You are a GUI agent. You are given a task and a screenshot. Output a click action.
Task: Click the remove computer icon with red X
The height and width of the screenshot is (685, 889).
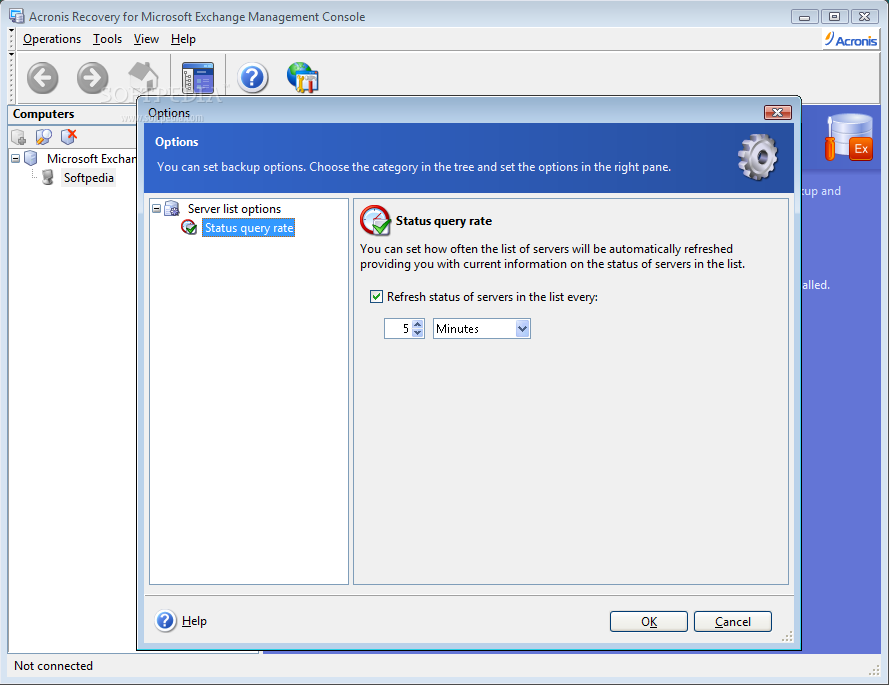click(x=69, y=137)
